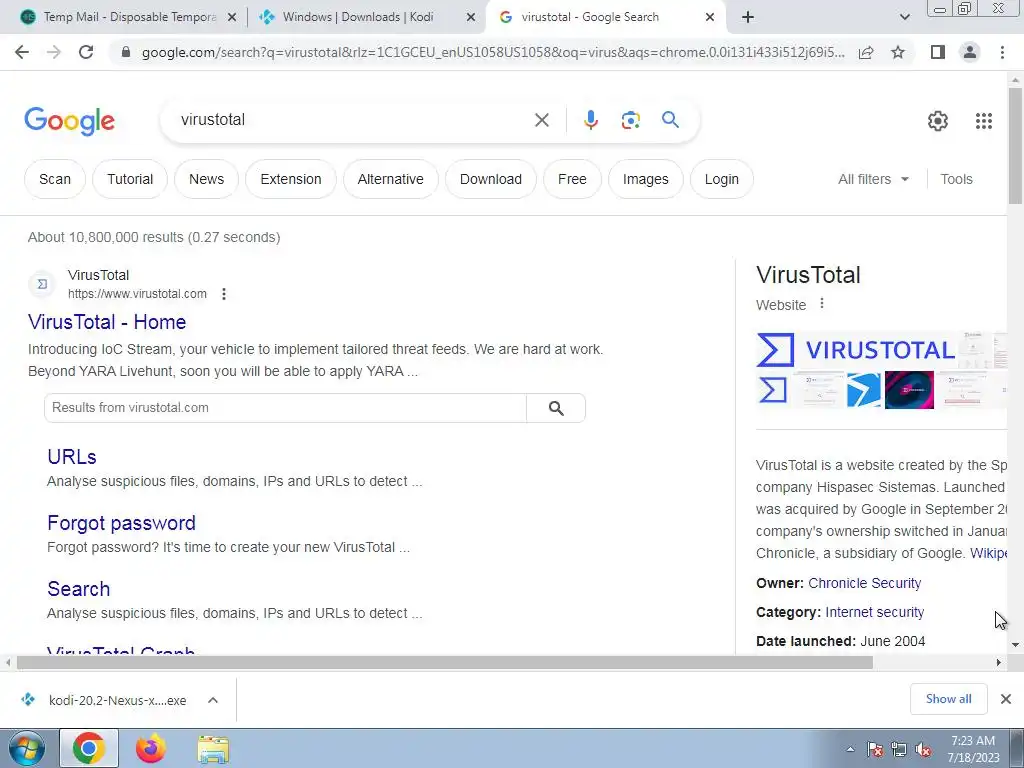The width and height of the screenshot is (1024, 768).
Task: Share this page via address bar icon
Action: pos(866,52)
